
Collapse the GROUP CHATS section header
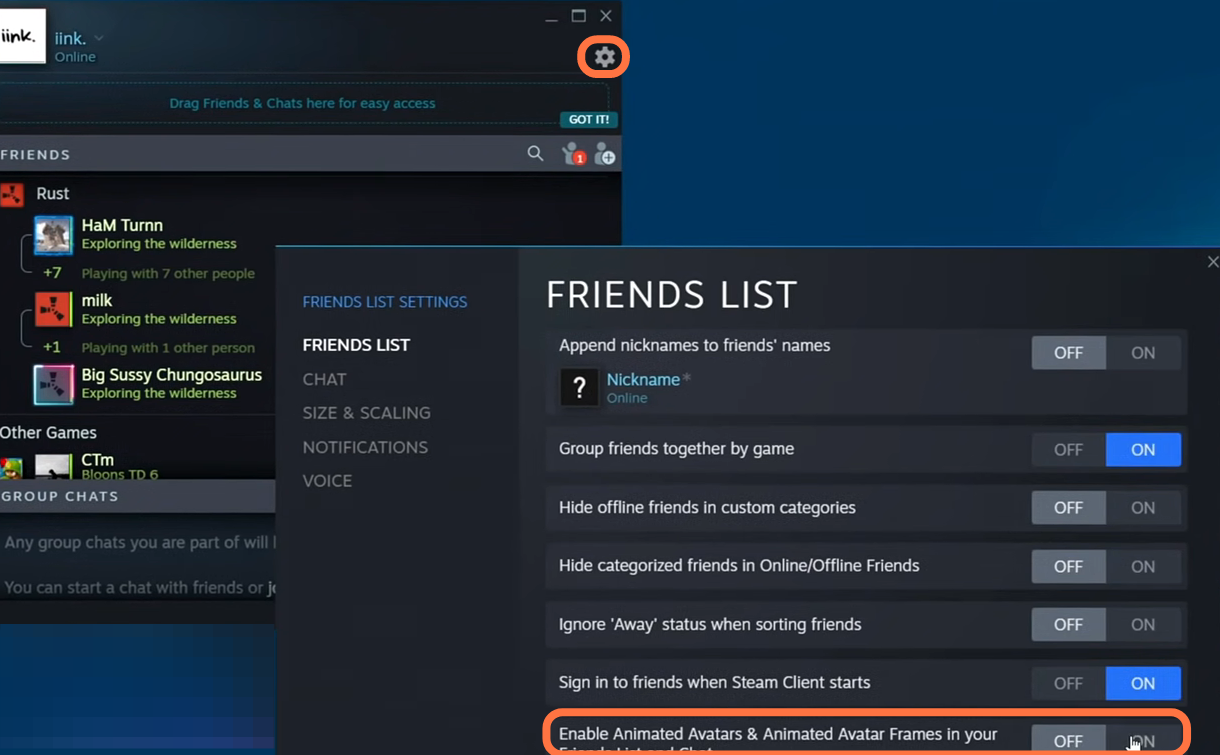pos(138,496)
